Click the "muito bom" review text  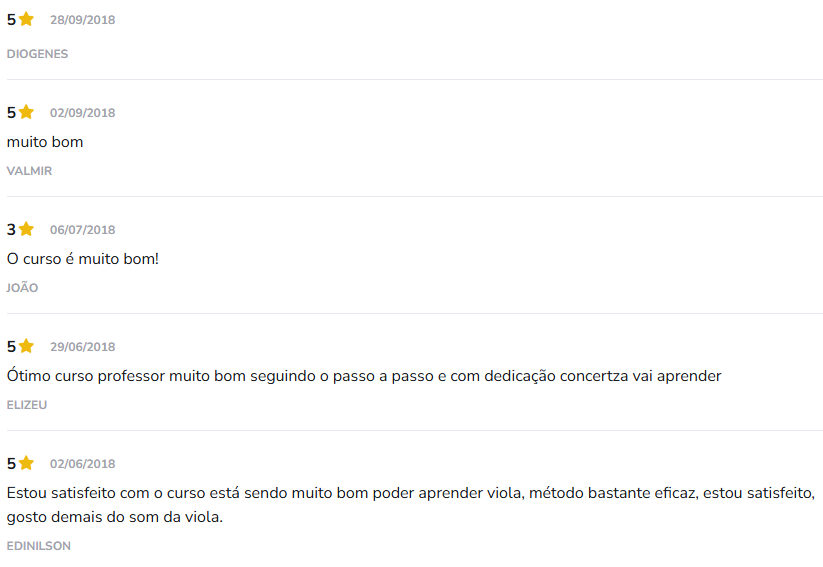(x=45, y=142)
